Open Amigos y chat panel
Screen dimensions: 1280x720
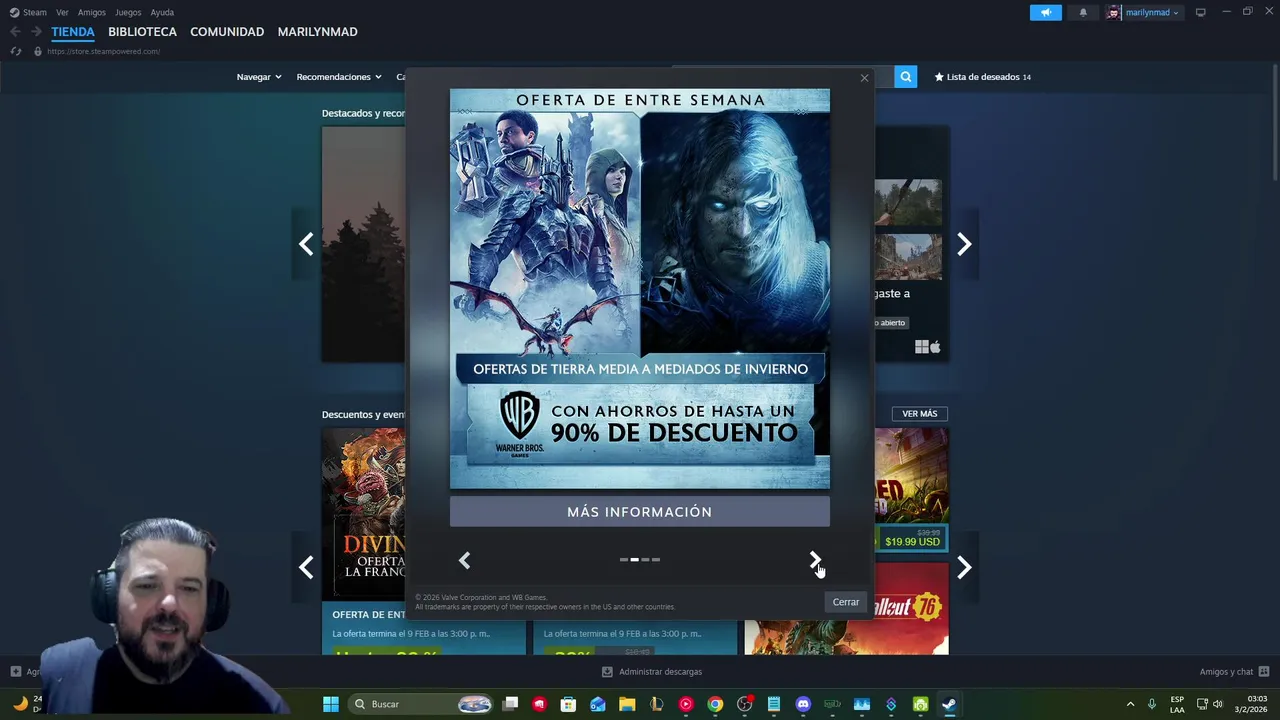pos(1234,672)
